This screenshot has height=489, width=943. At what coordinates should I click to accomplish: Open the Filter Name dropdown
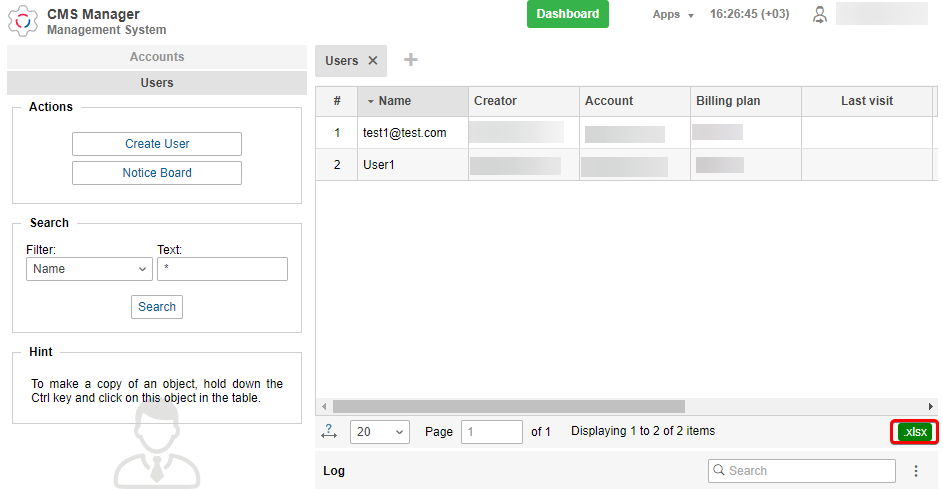[x=90, y=269]
